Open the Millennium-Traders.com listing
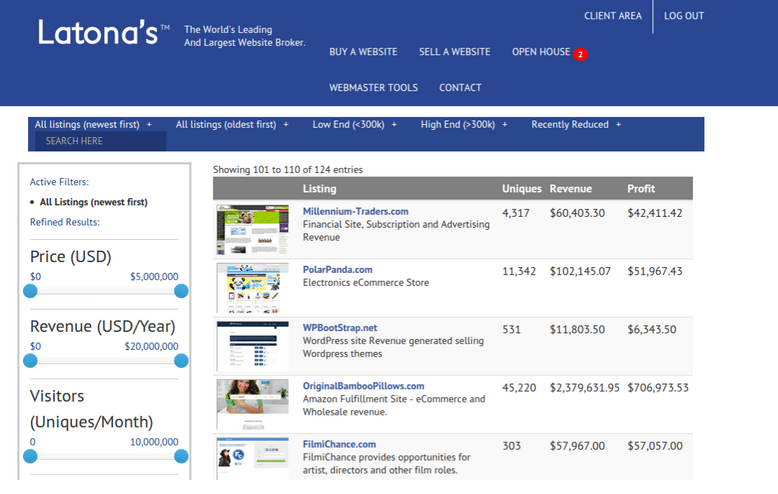The image size is (778, 494). (356, 211)
